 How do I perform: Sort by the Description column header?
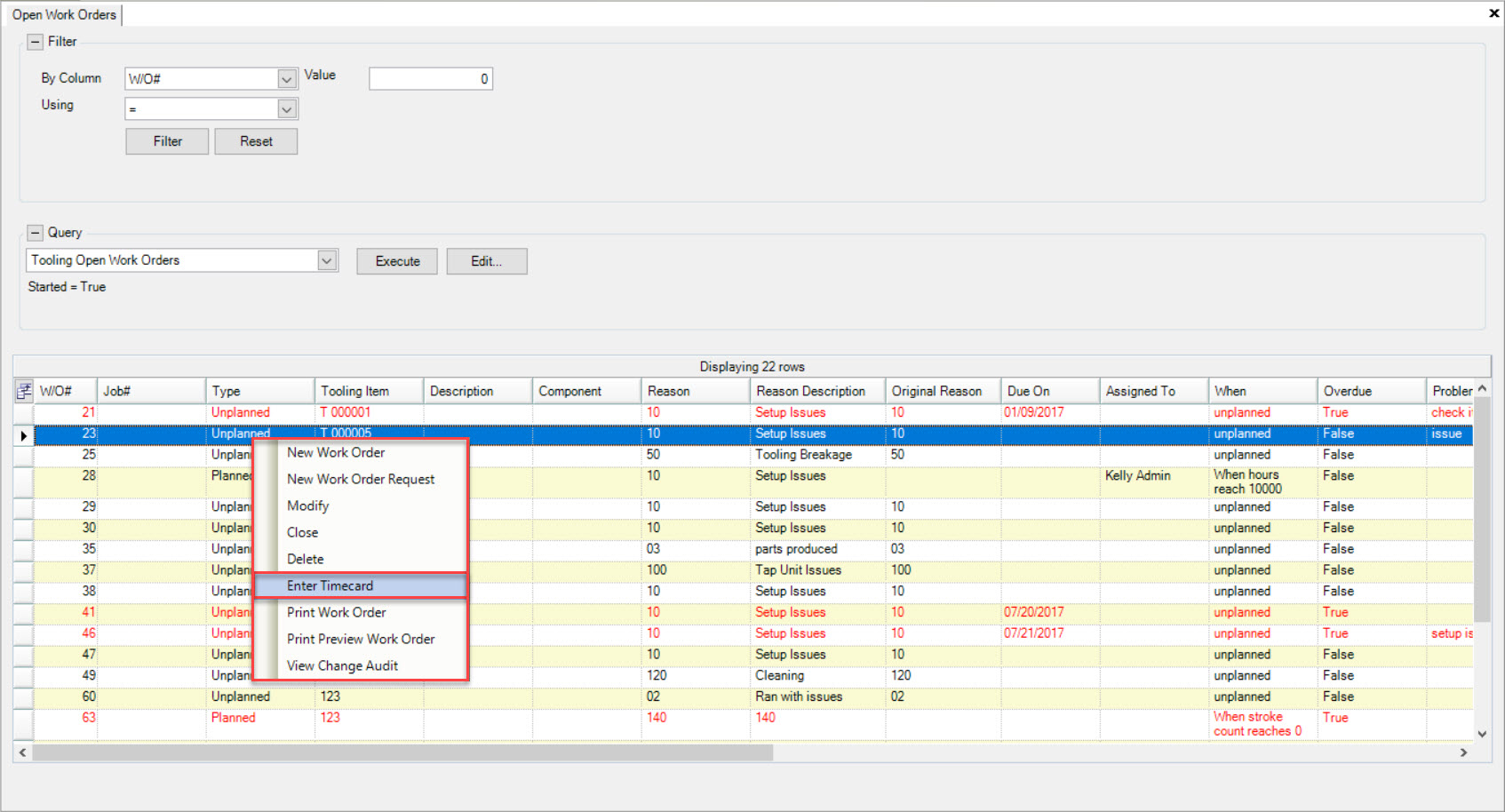click(x=478, y=391)
